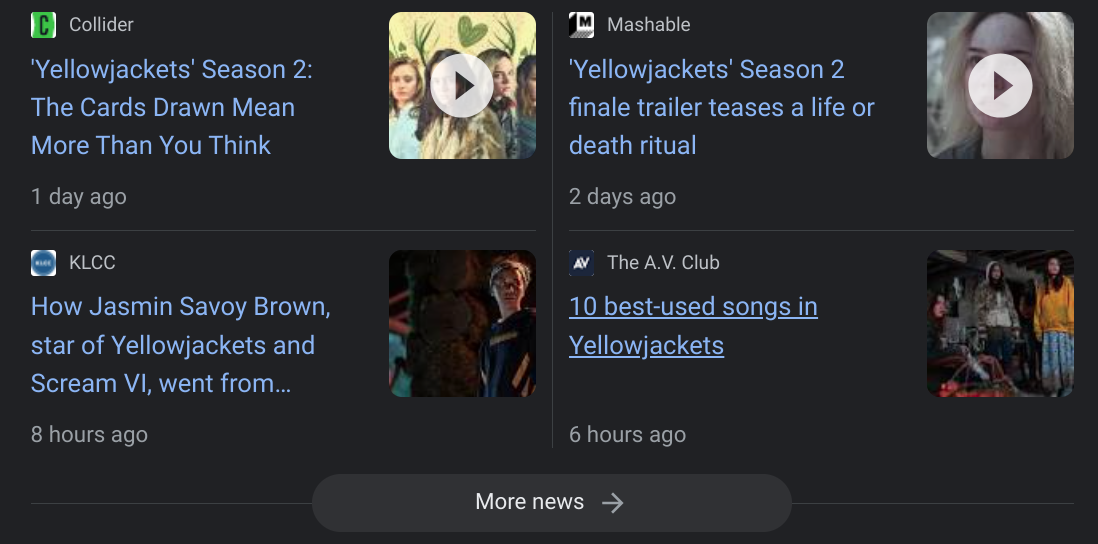
Task: Click The A.V. Club favicon
Action: [581, 263]
